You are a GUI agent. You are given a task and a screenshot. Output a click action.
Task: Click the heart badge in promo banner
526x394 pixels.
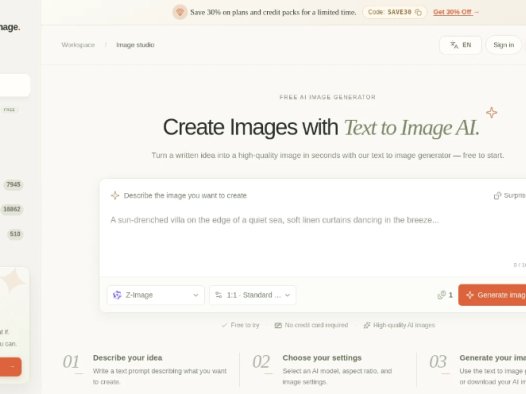[180, 12]
